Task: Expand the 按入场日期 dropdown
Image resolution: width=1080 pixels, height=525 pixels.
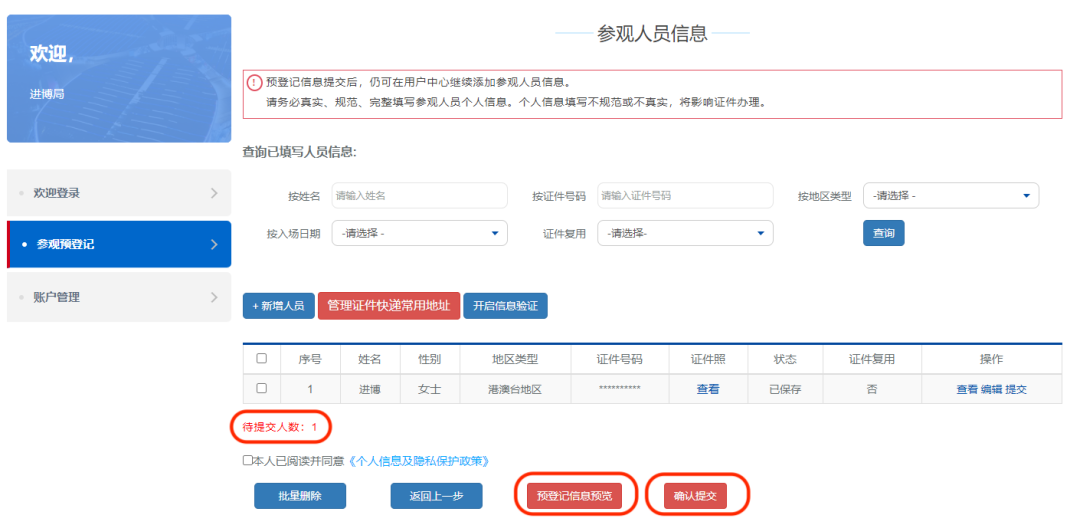Action: (x=419, y=233)
